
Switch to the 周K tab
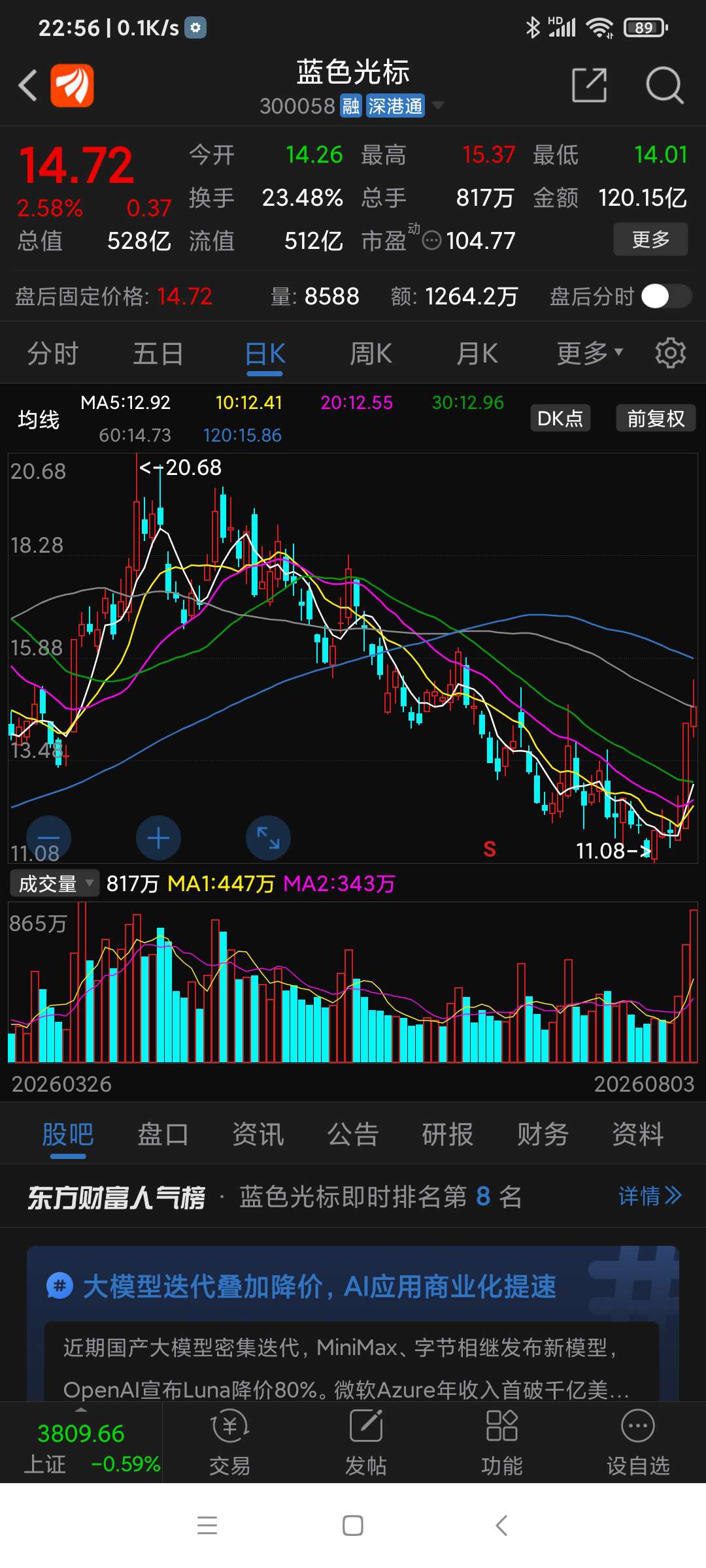[x=371, y=353]
